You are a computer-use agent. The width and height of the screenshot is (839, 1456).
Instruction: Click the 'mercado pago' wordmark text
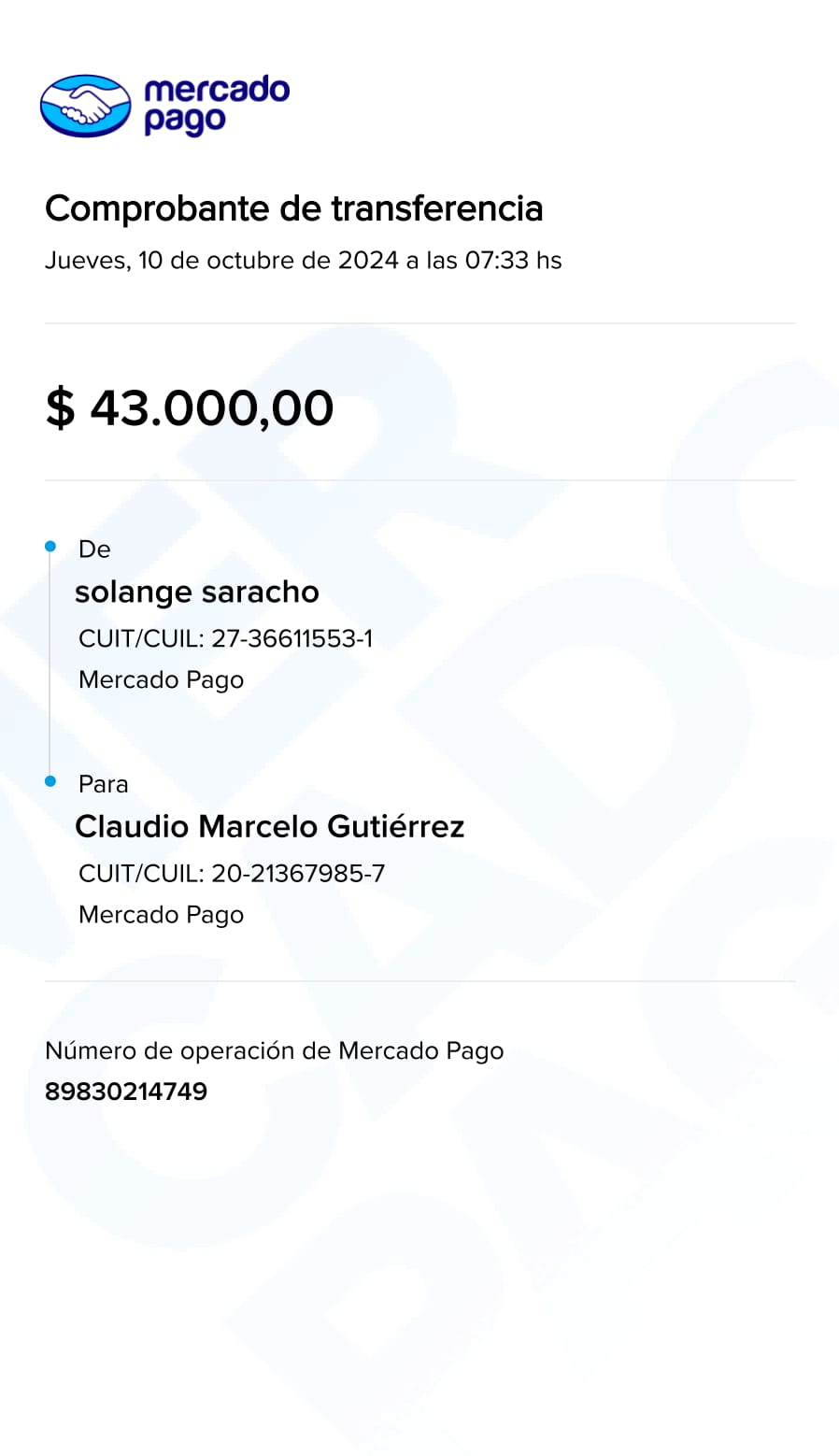coord(217,105)
